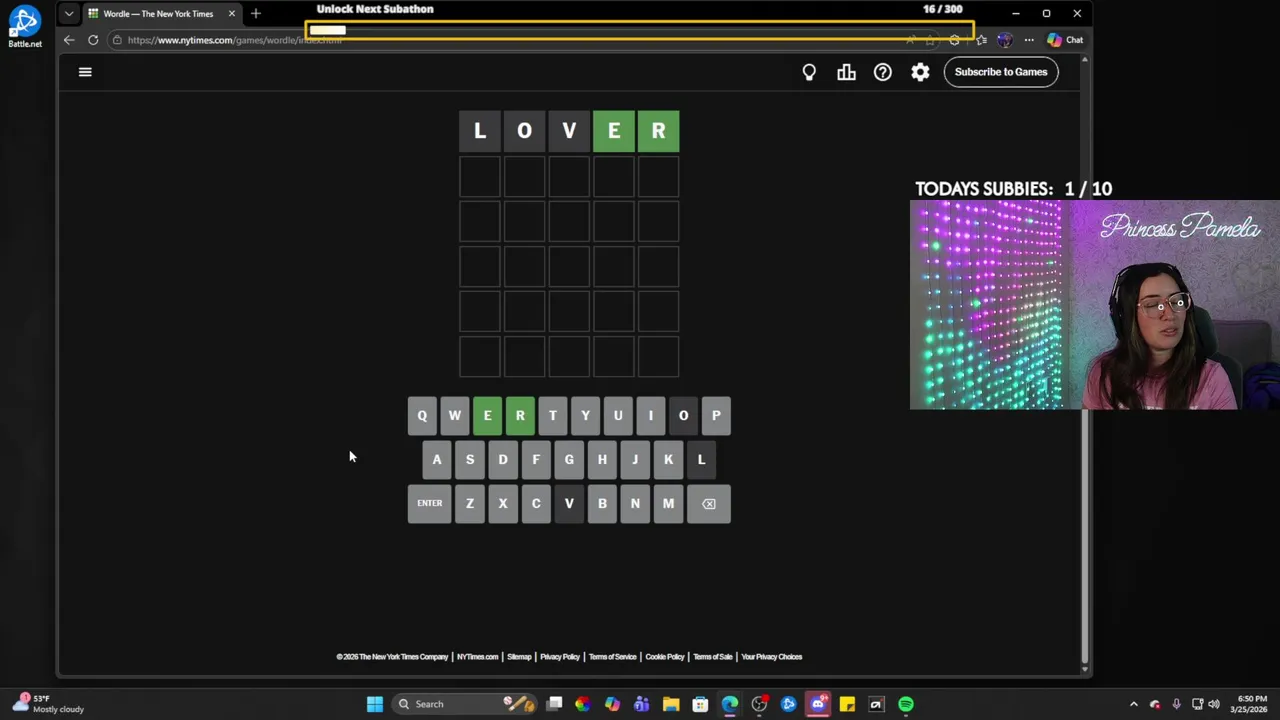The height and width of the screenshot is (720, 1280).
Task: Tap the K key
Action: tap(668, 460)
